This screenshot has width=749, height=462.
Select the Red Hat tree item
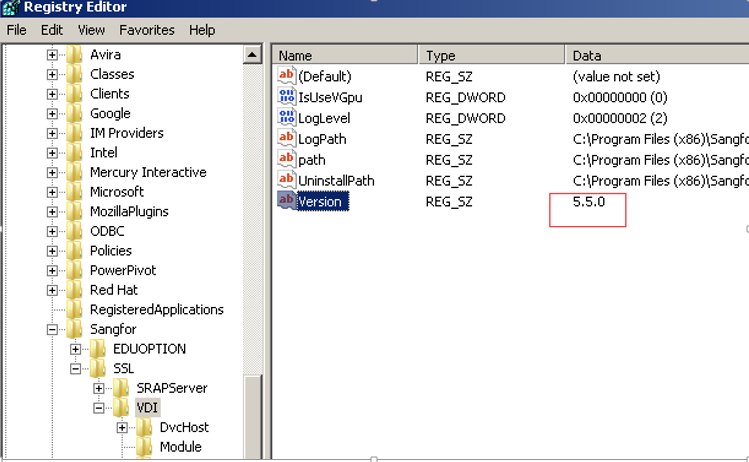114,290
